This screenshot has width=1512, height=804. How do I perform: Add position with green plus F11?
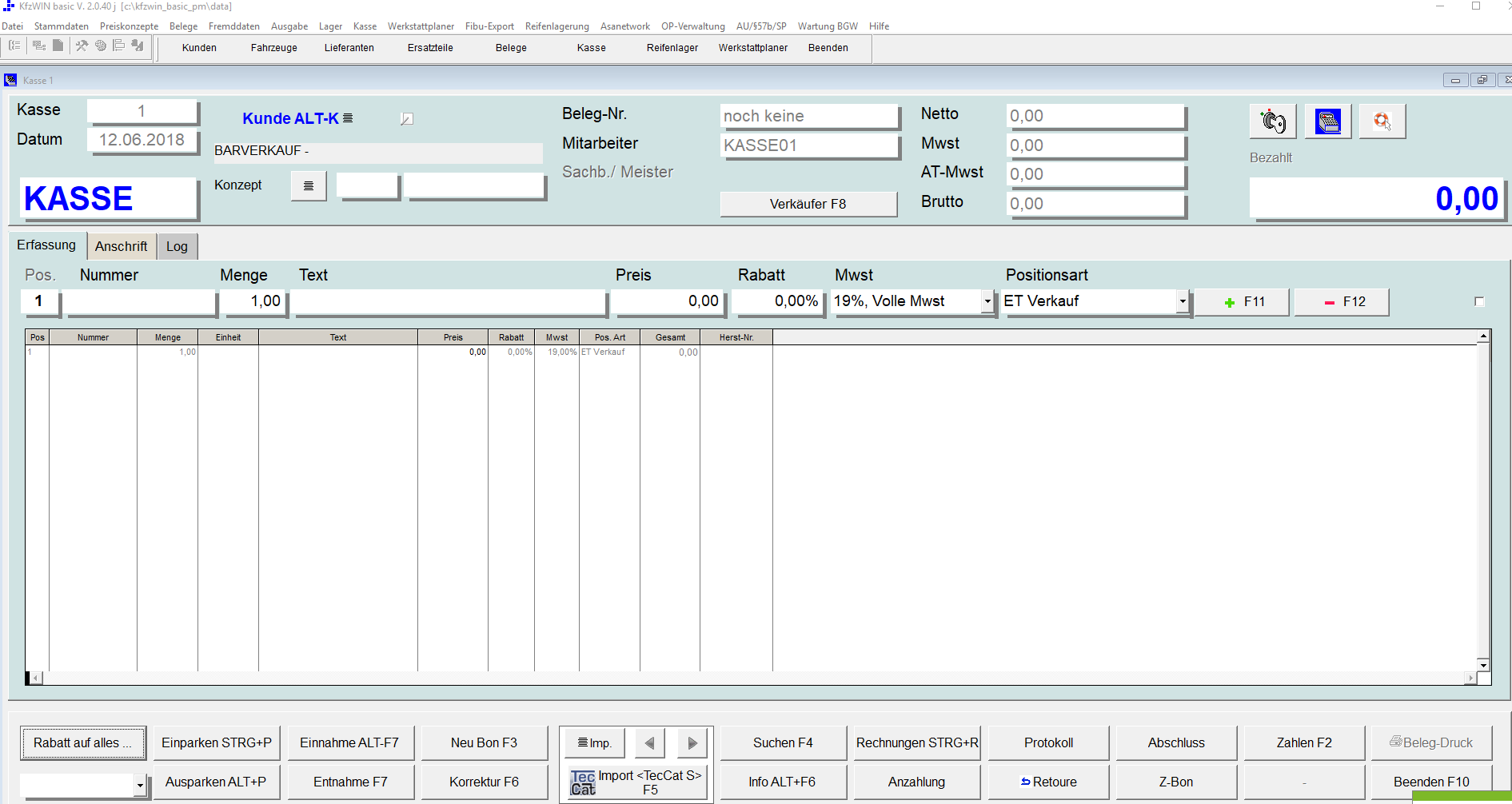point(1242,302)
